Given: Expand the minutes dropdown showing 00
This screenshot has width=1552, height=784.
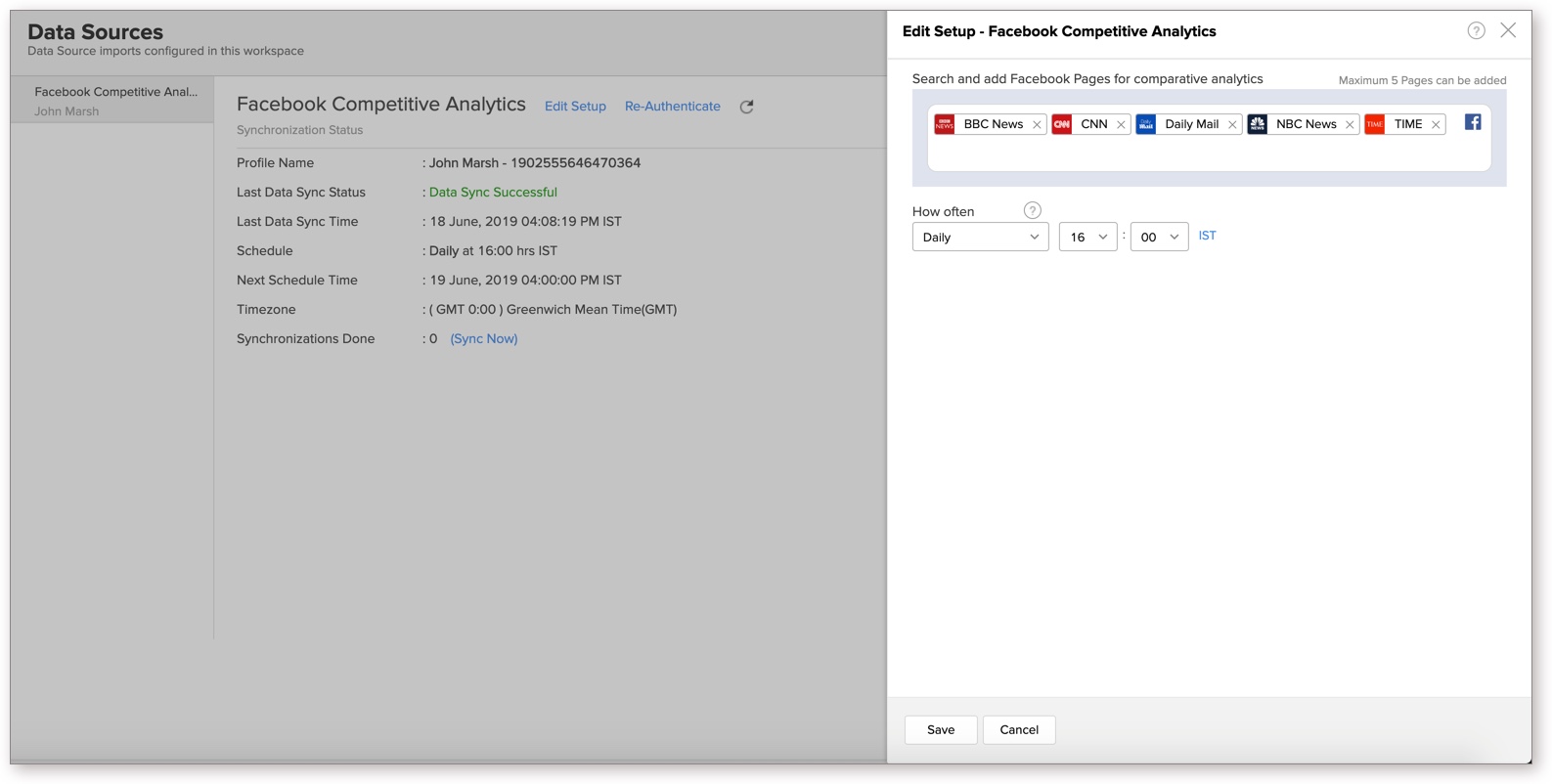Looking at the screenshot, I should [1159, 237].
